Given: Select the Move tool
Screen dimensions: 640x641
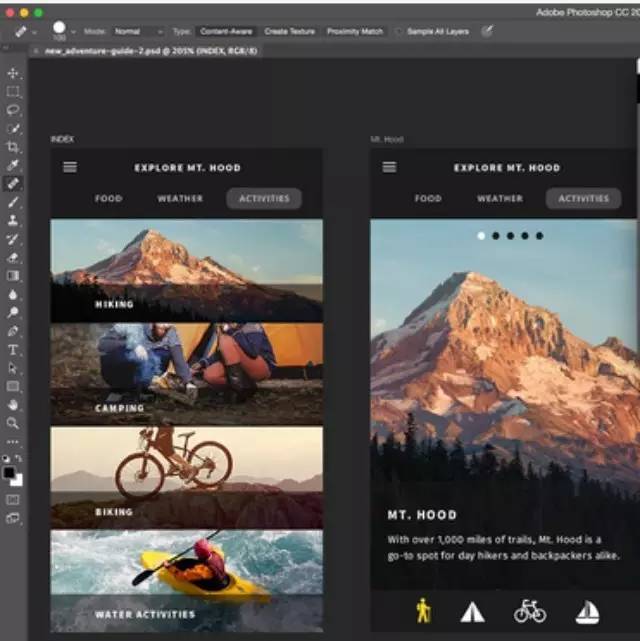Looking at the screenshot, I should (13, 74).
